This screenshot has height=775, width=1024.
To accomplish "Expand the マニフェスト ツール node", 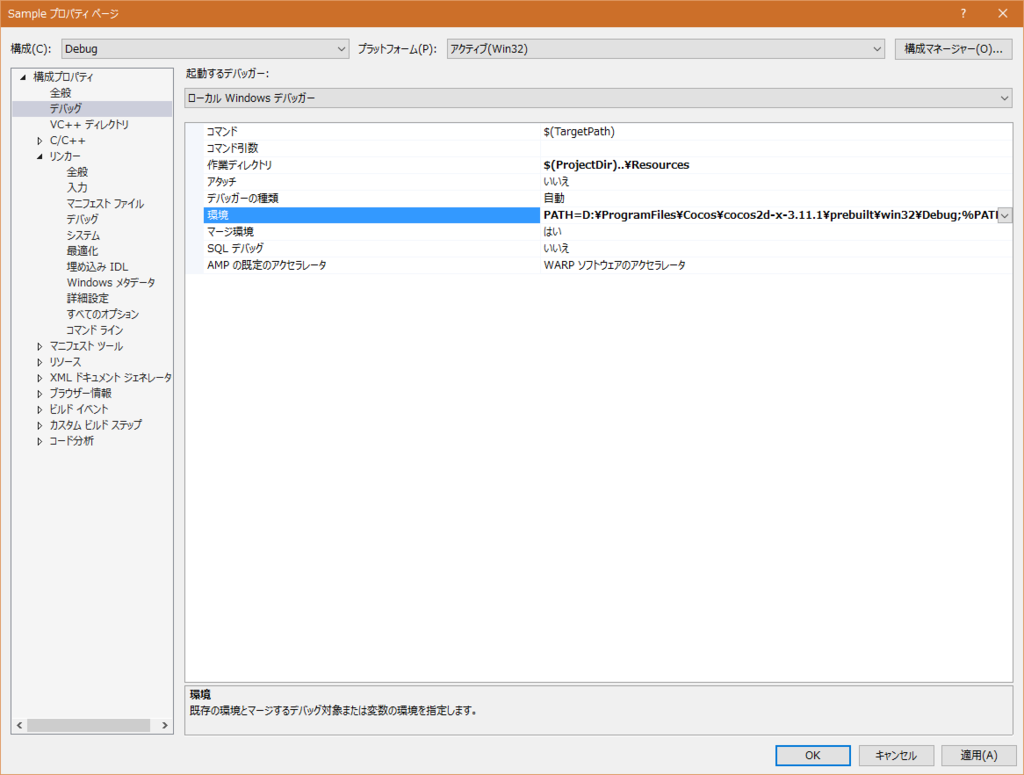I will [x=40, y=346].
